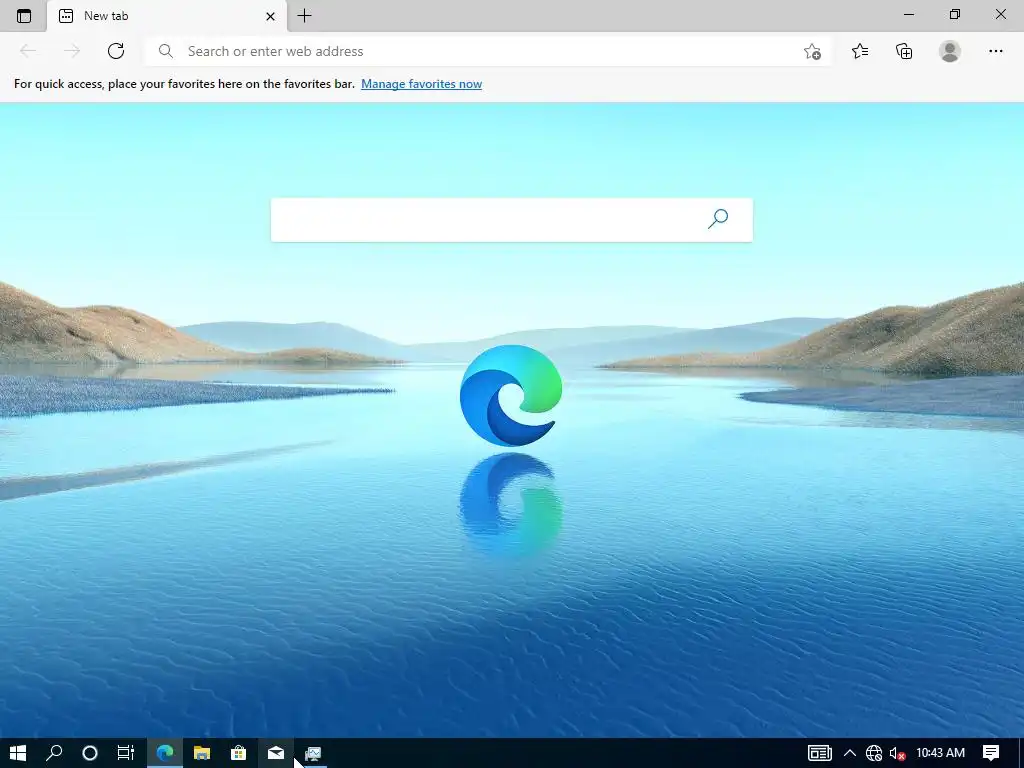1024x768 pixels.
Task: Click the Edge logo on the page
Action: [x=511, y=396]
